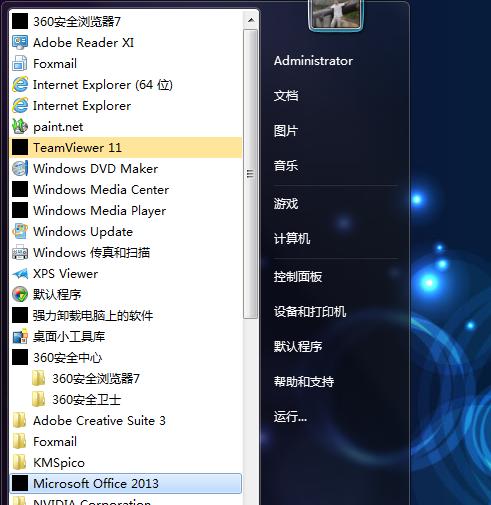
Task: Click the 32-bit Internet Explorer icon
Action: click(x=20, y=106)
